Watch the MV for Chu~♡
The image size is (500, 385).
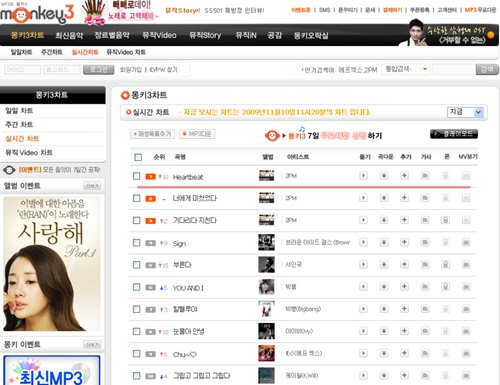point(466,353)
